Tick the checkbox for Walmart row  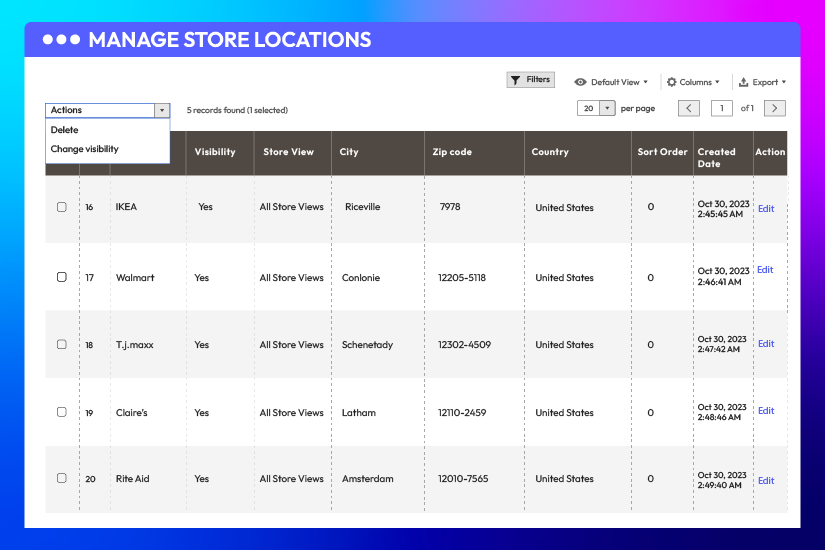62,277
